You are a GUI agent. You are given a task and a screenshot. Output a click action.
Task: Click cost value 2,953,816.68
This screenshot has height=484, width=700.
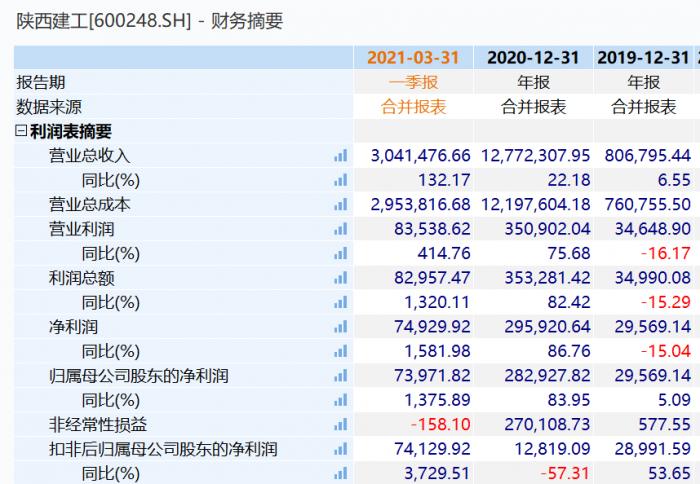(421, 204)
